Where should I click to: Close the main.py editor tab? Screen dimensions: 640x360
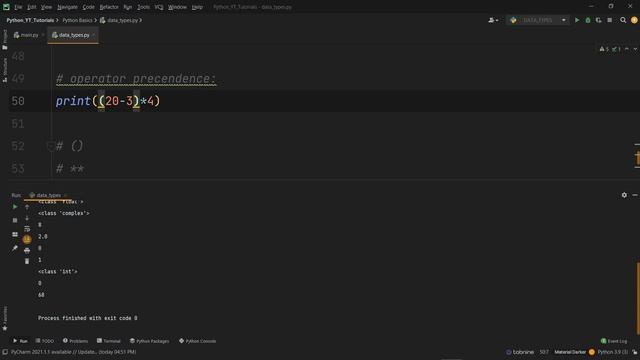click(x=43, y=35)
